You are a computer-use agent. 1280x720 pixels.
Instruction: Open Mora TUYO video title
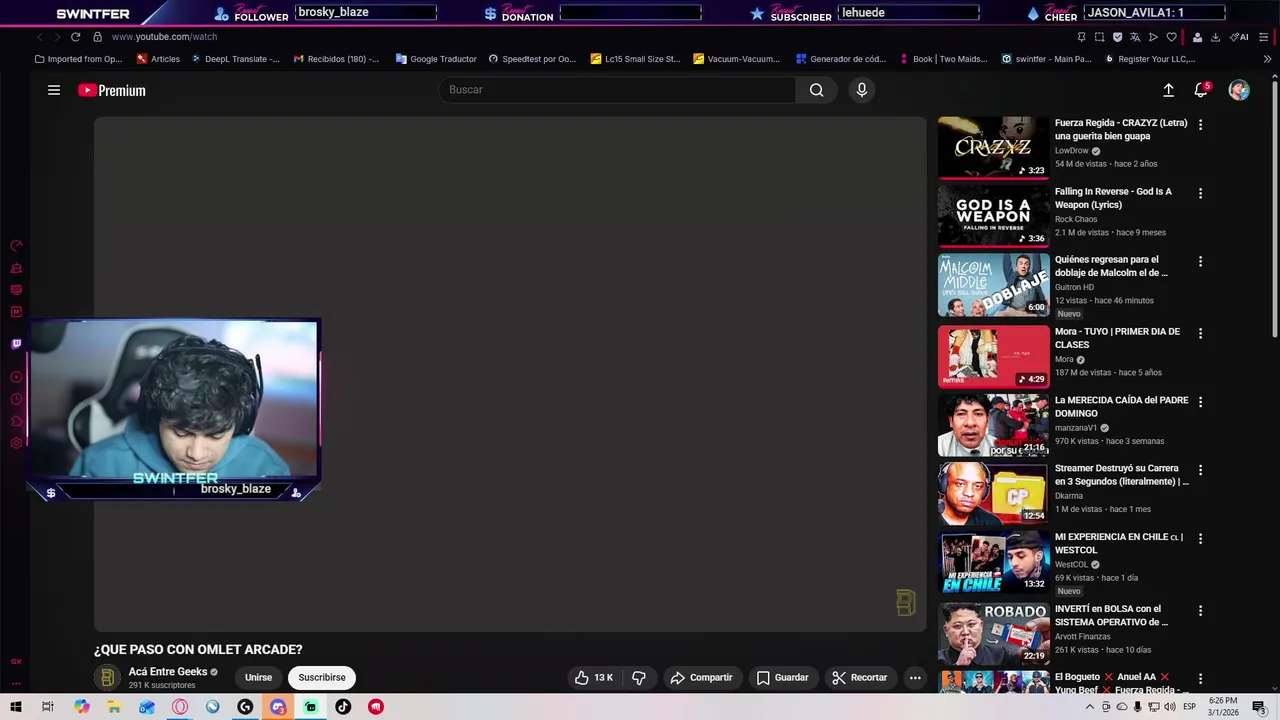(1117, 338)
